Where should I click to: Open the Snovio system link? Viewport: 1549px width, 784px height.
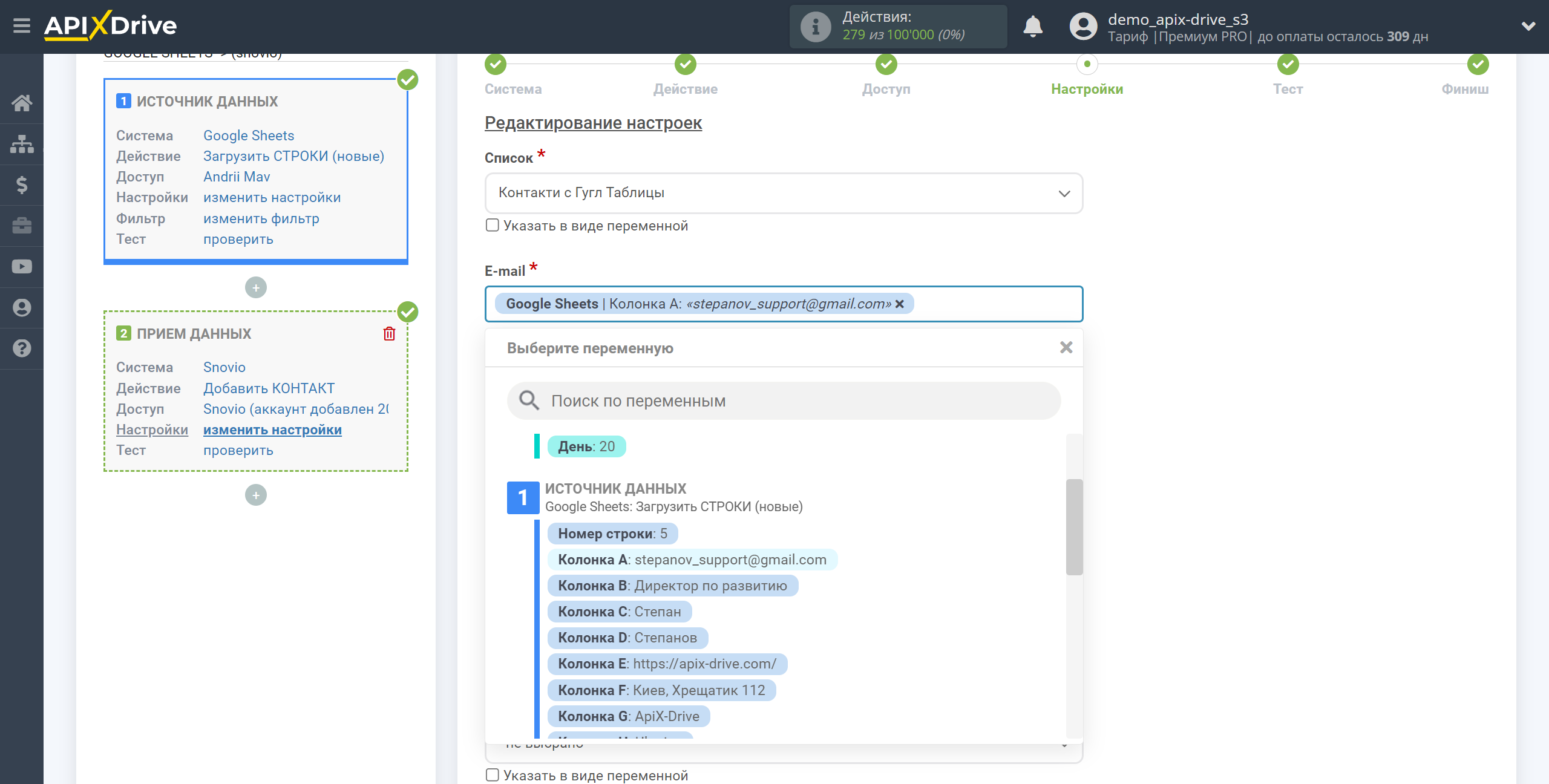pyautogui.click(x=224, y=367)
